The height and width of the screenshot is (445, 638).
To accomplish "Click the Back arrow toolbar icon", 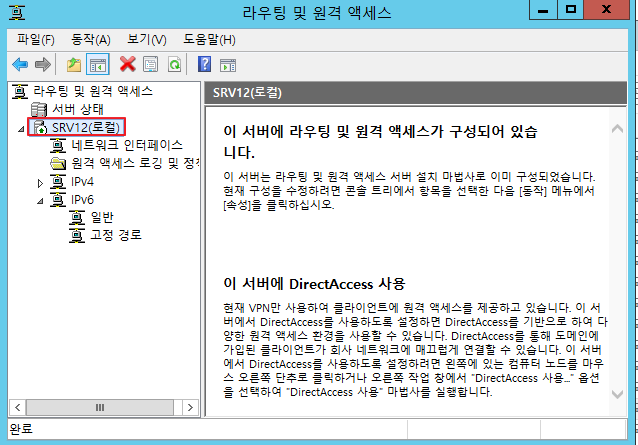I will pos(20,64).
